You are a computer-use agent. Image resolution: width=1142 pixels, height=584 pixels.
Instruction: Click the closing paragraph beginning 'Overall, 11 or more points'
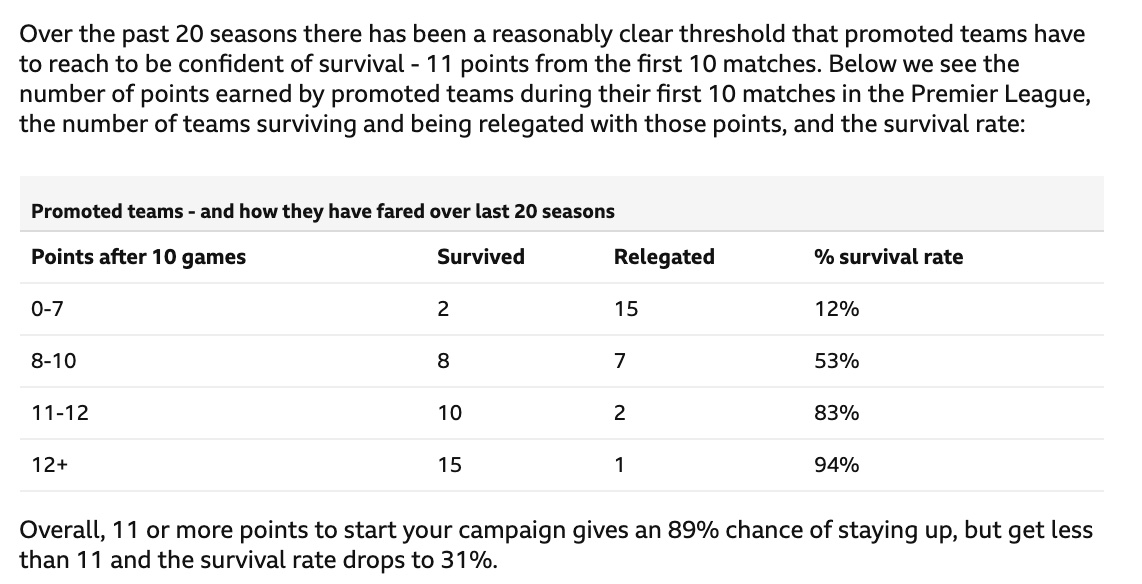point(556,545)
